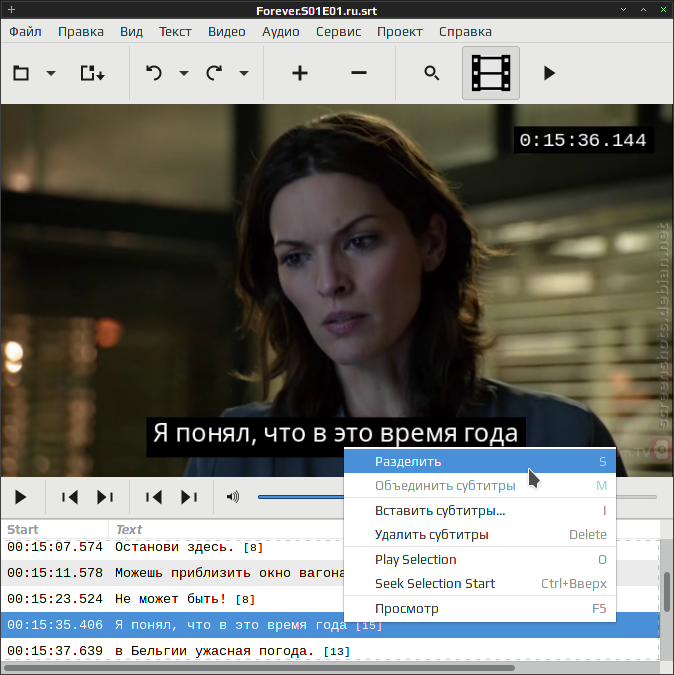Seek to previous subtitle with first skip-back icon

pos(70,497)
